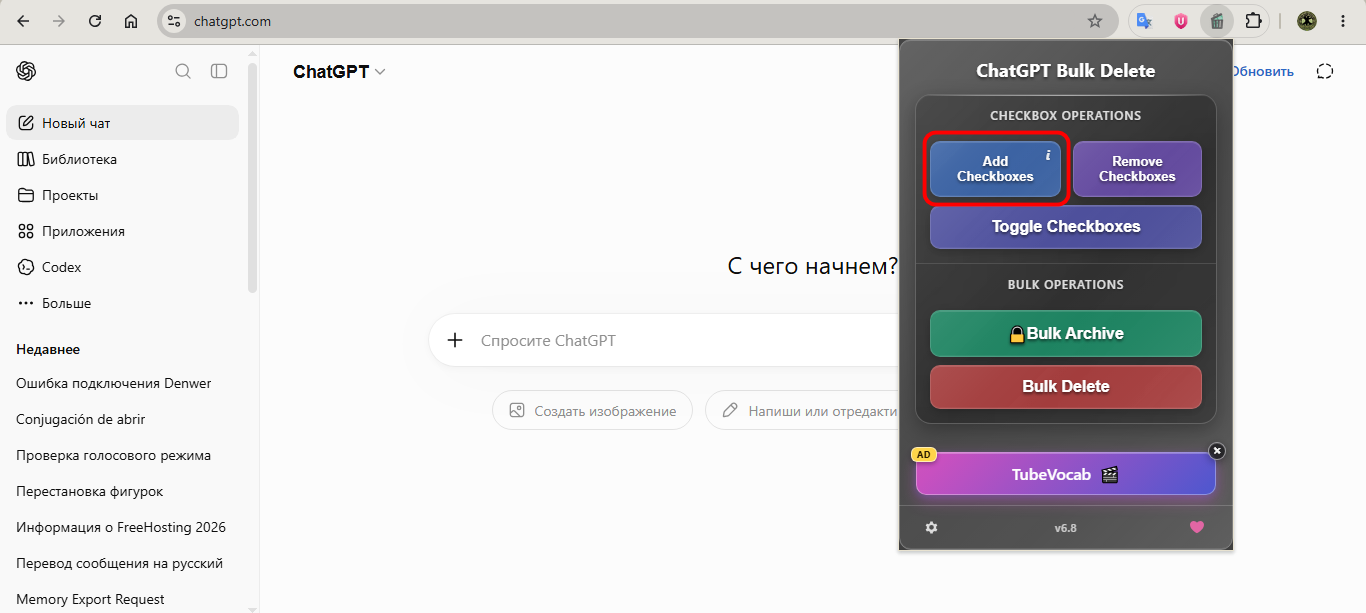Open Библиотека in the sidebar

click(122, 159)
